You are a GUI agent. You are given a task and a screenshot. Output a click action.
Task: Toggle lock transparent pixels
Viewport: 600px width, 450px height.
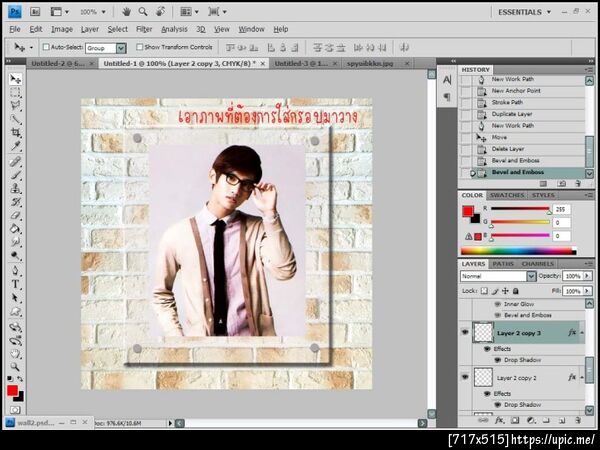point(484,291)
